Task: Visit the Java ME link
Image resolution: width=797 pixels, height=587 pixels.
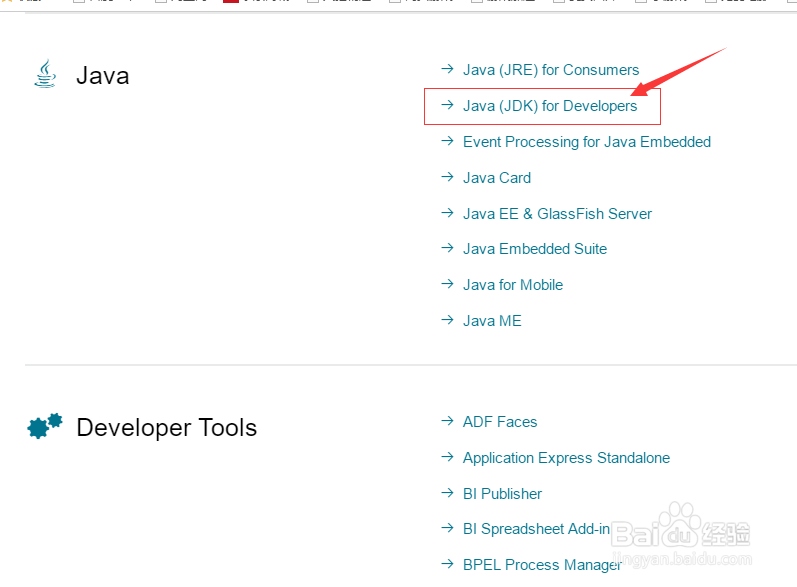Action: 492,321
